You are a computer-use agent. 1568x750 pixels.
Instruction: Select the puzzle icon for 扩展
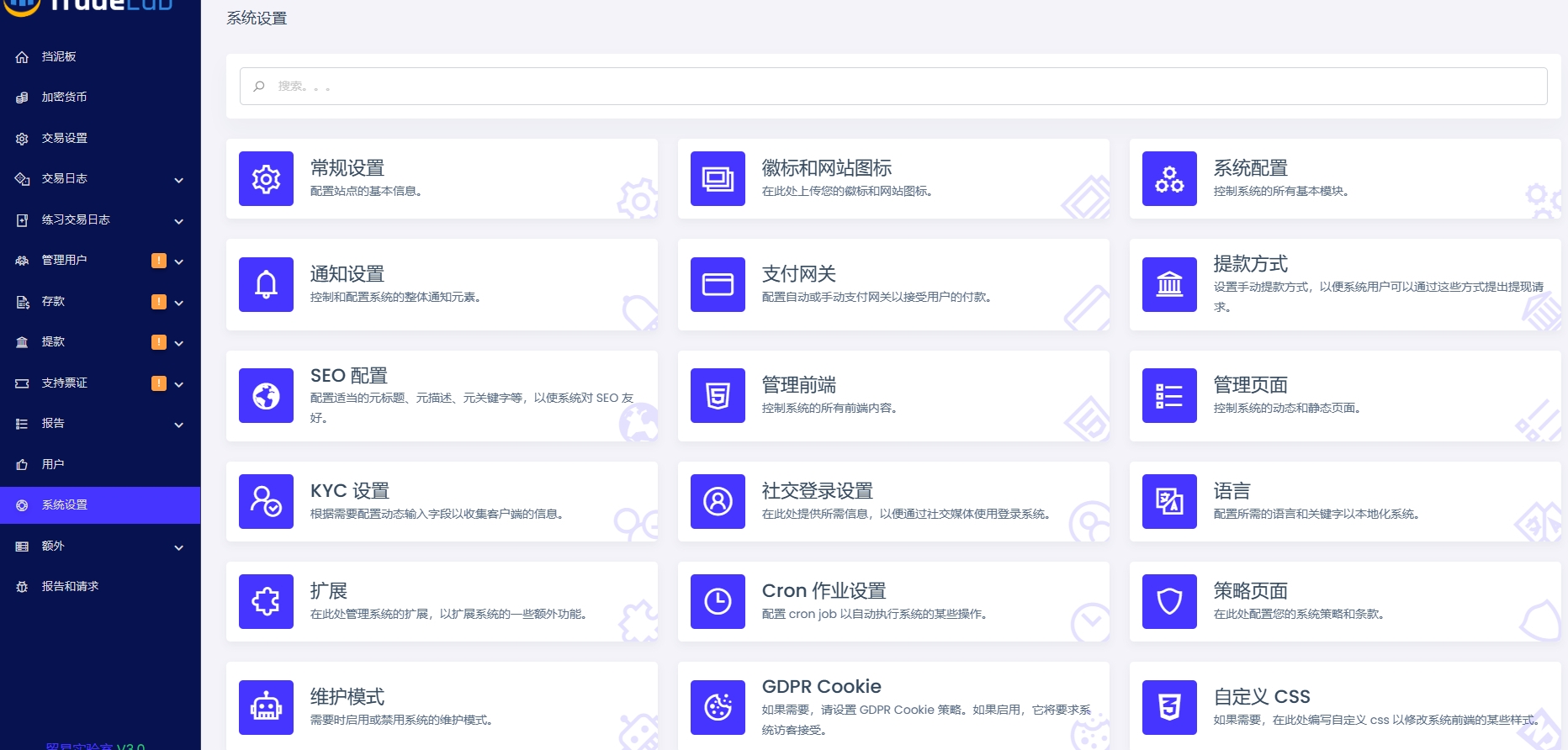pos(266,602)
